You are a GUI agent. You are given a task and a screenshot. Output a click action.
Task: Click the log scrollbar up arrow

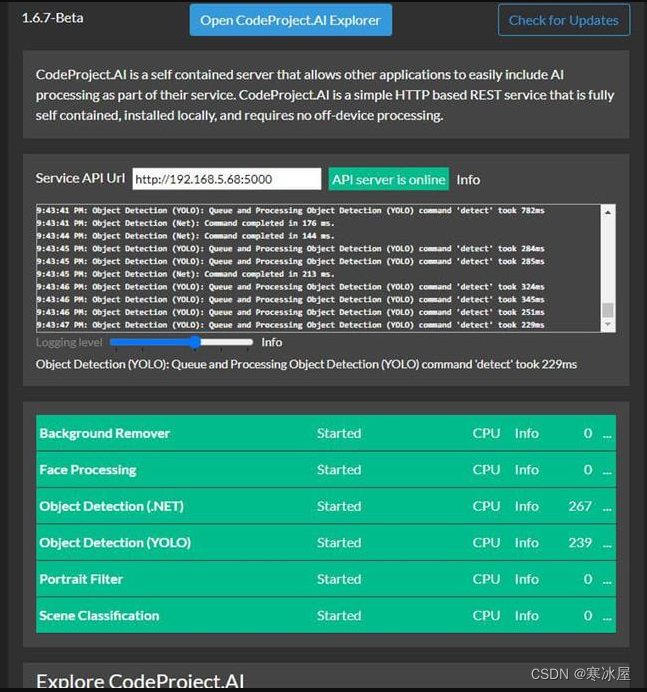click(608, 212)
